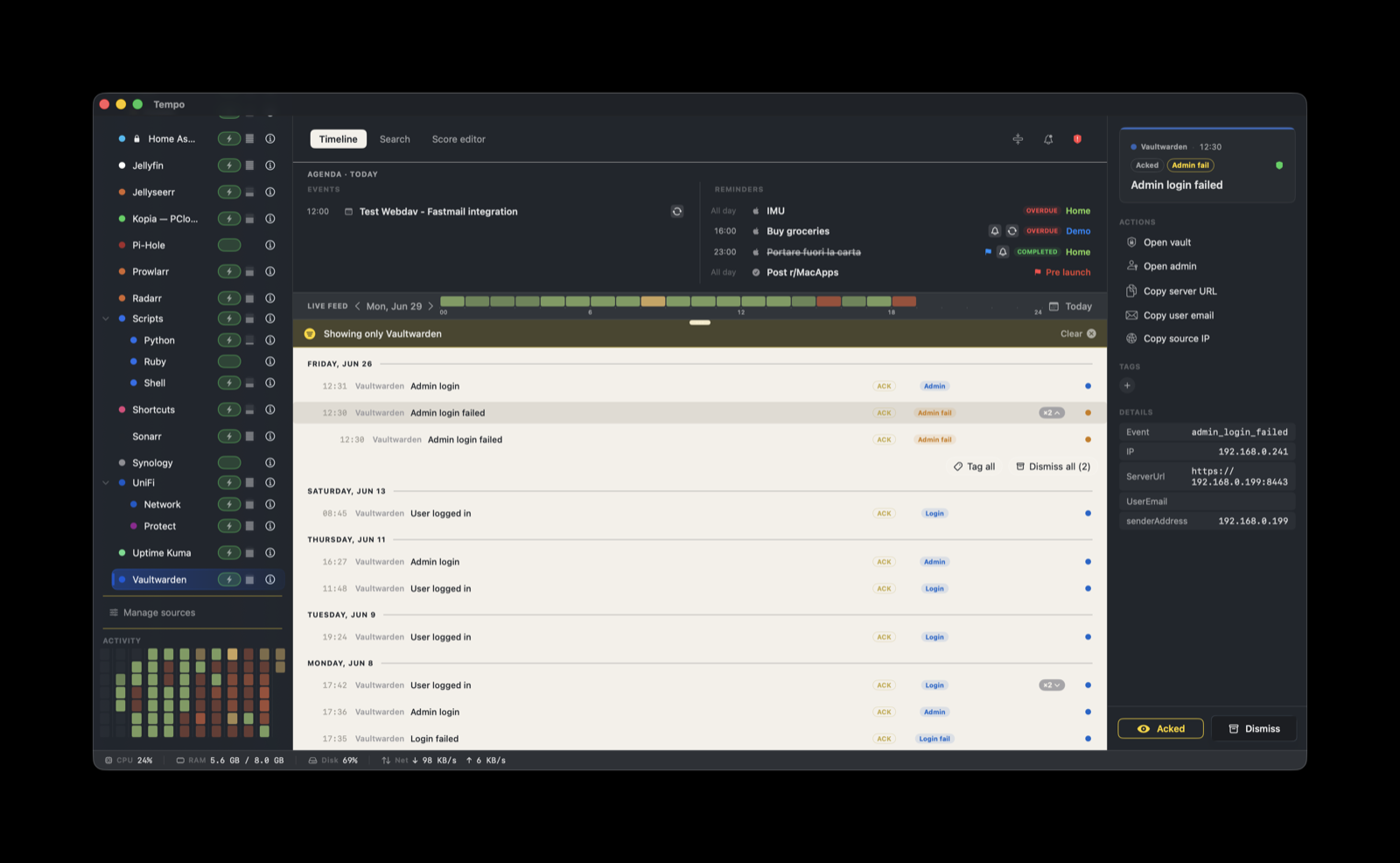This screenshot has height=863, width=1400.
Task: Collapse the UniFi source group
Action: (x=106, y=483)
